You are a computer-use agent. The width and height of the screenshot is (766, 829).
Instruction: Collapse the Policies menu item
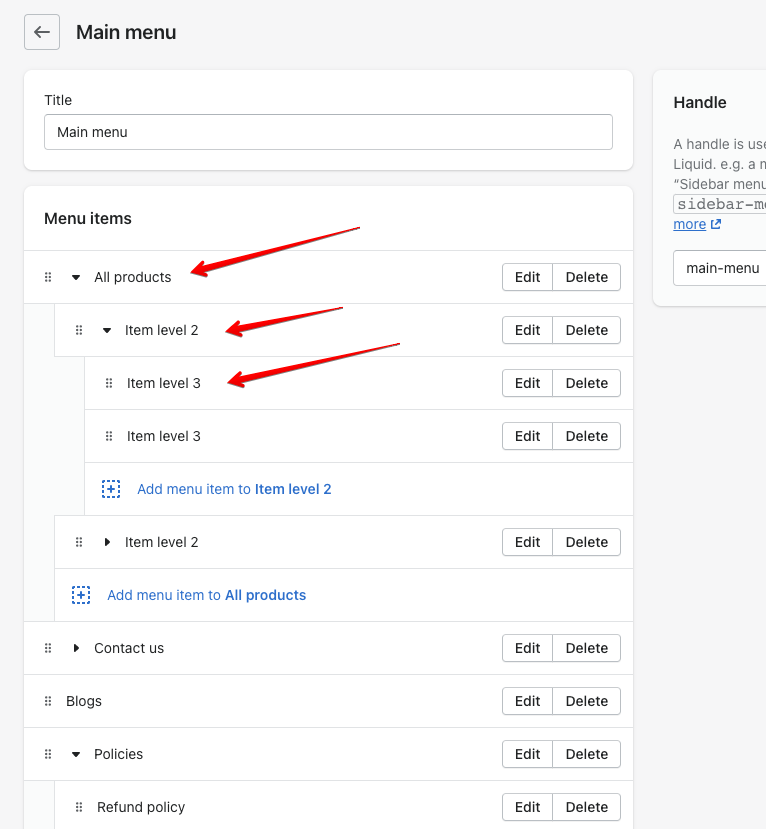pyautogui.click(x=76, y=754)
